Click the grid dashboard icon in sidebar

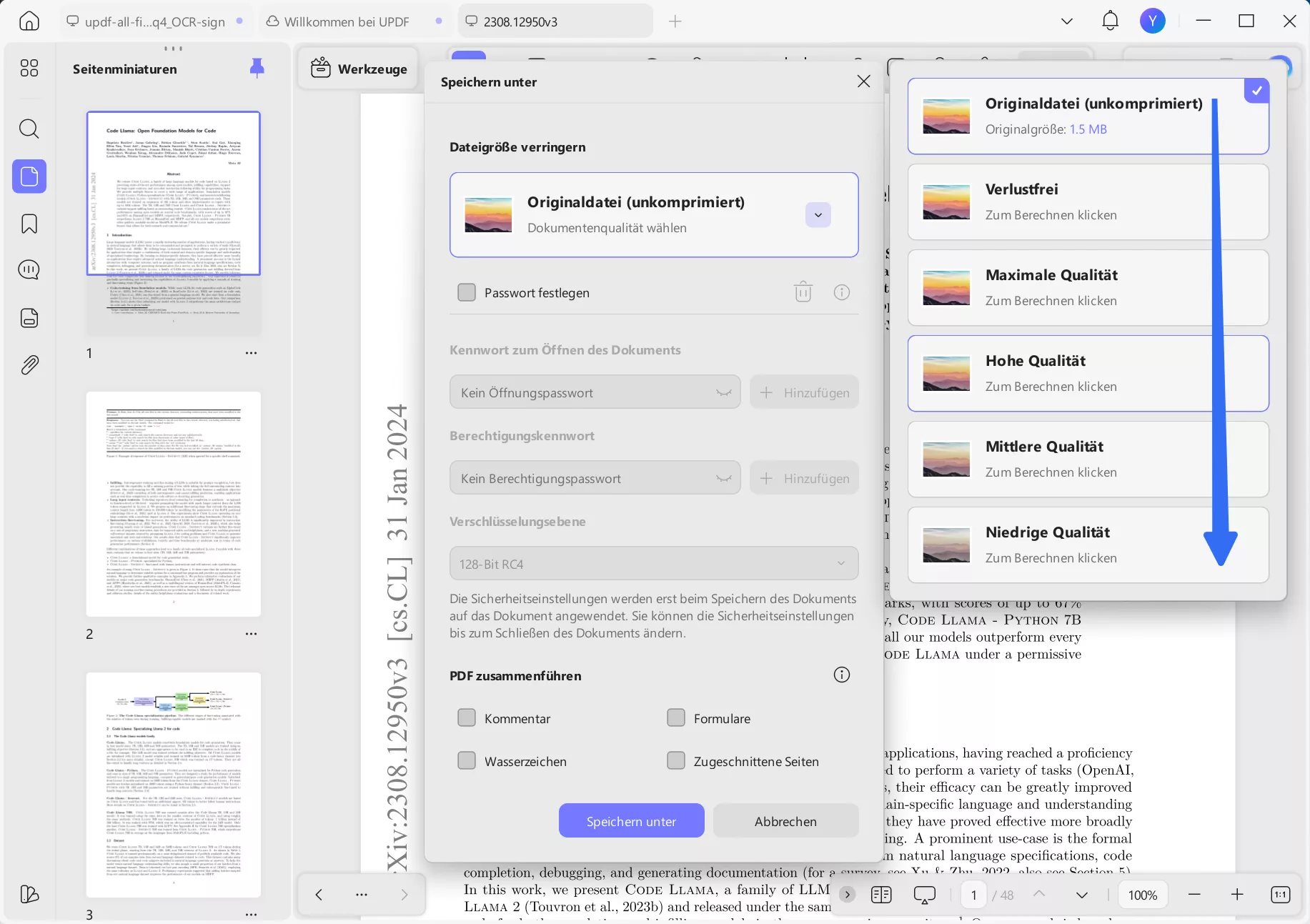click(x=29, y=68)
